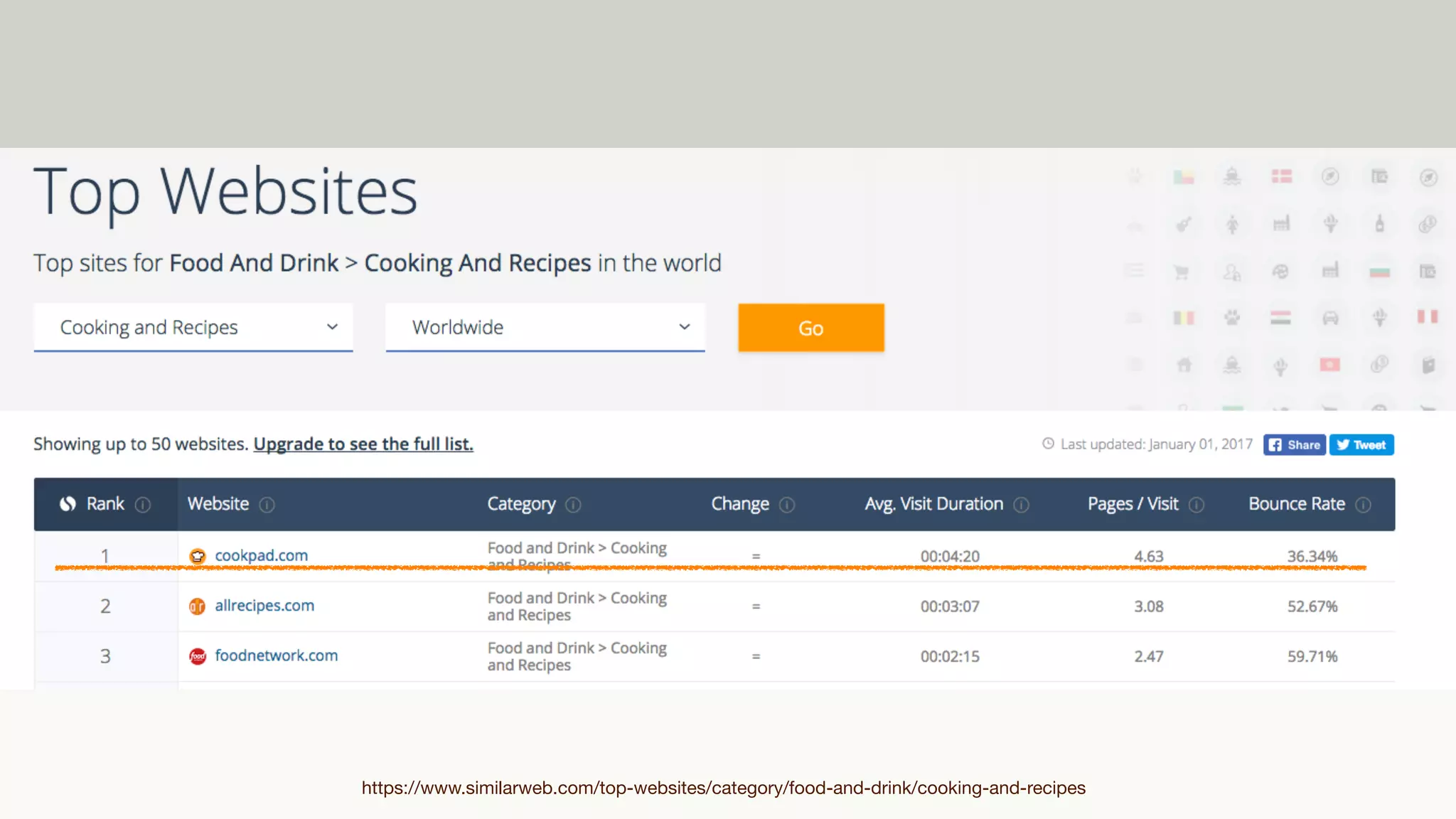Click the similarweb.com URL at the bottom

(x=723, y=788)
